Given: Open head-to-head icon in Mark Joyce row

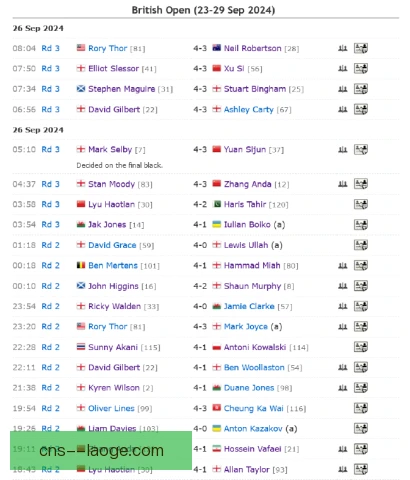Looking at the screenshot, I should (x=343, y=327).
